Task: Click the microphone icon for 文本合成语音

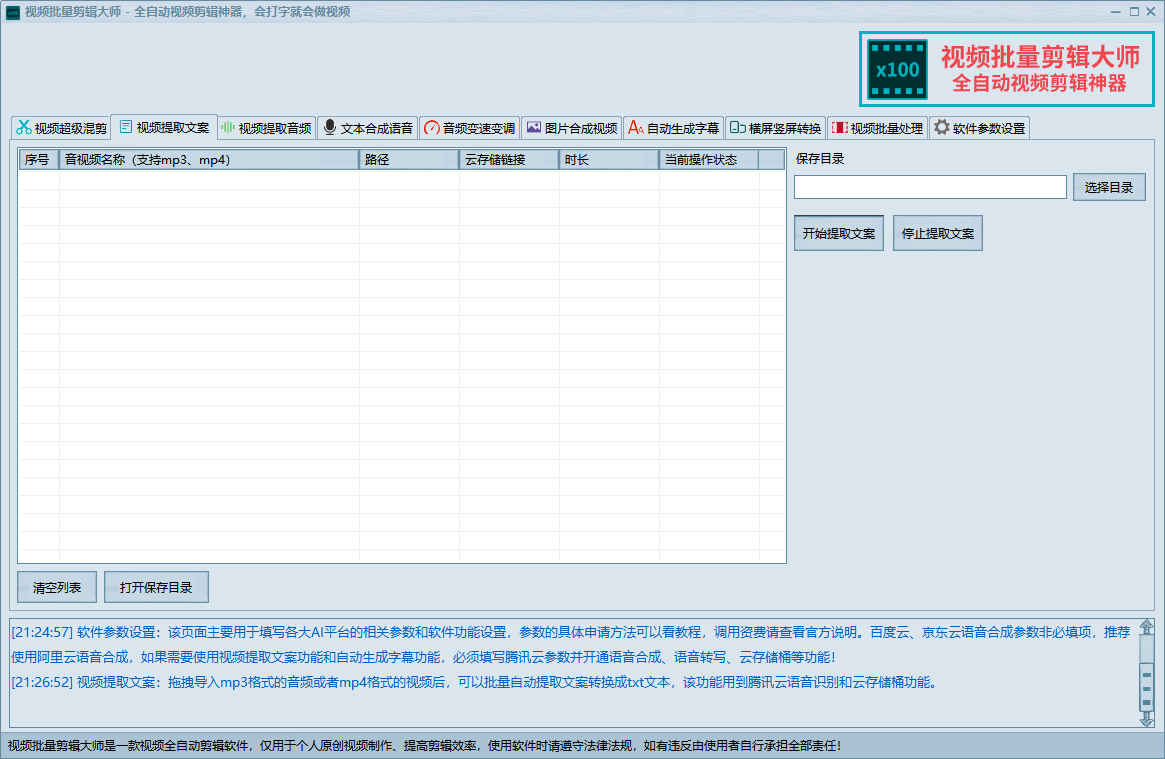Action: (330, 128)
